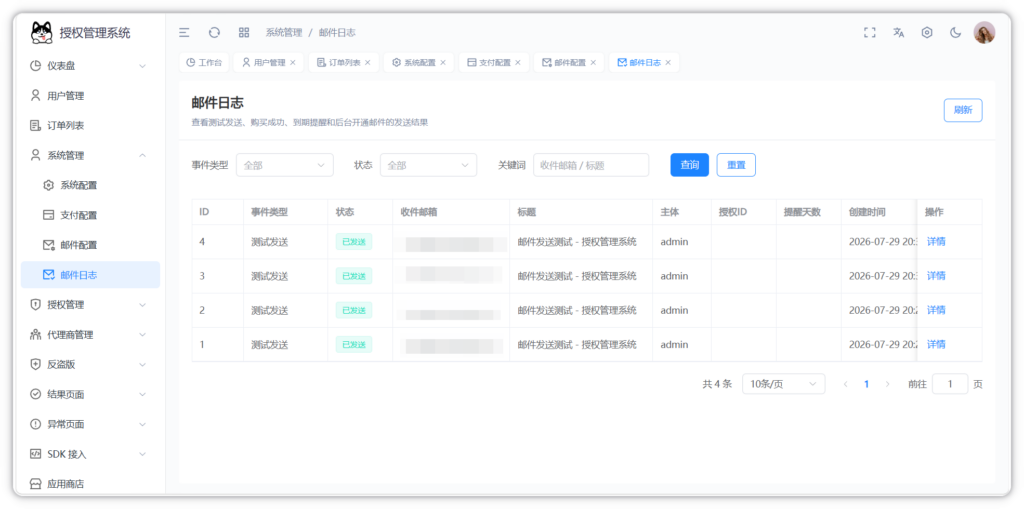This screenshot has width=1024, height=509.
Task: Click 系统管理 in the breadcrumb
Action: pyautogui.click(x=284, y=33)
